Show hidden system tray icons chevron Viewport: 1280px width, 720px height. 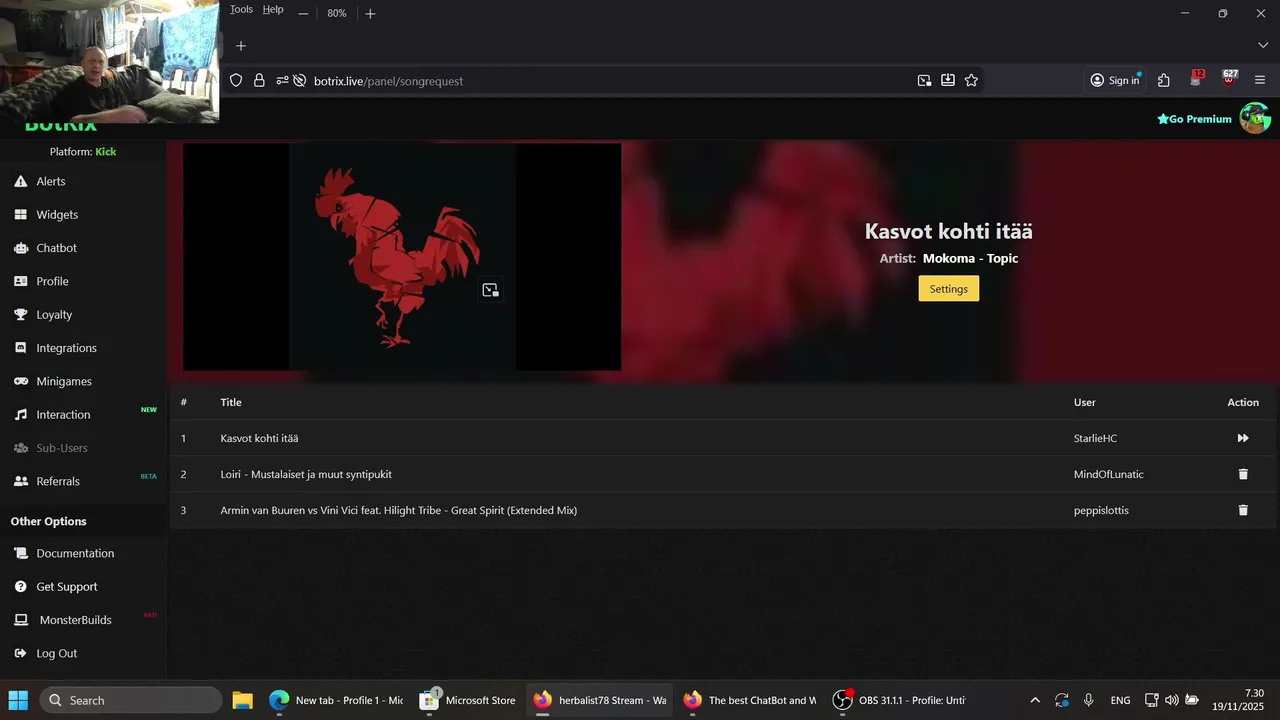pos(1035,700)
